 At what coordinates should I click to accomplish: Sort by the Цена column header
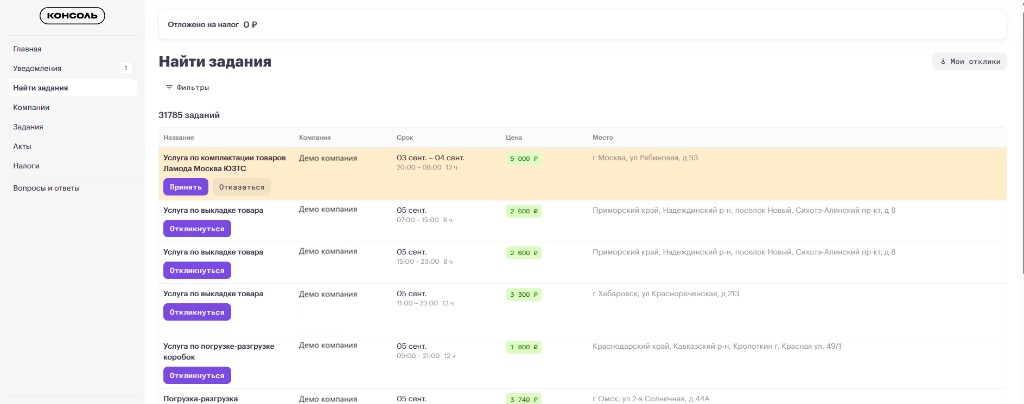pyautogui.click(x=514, y=138)
